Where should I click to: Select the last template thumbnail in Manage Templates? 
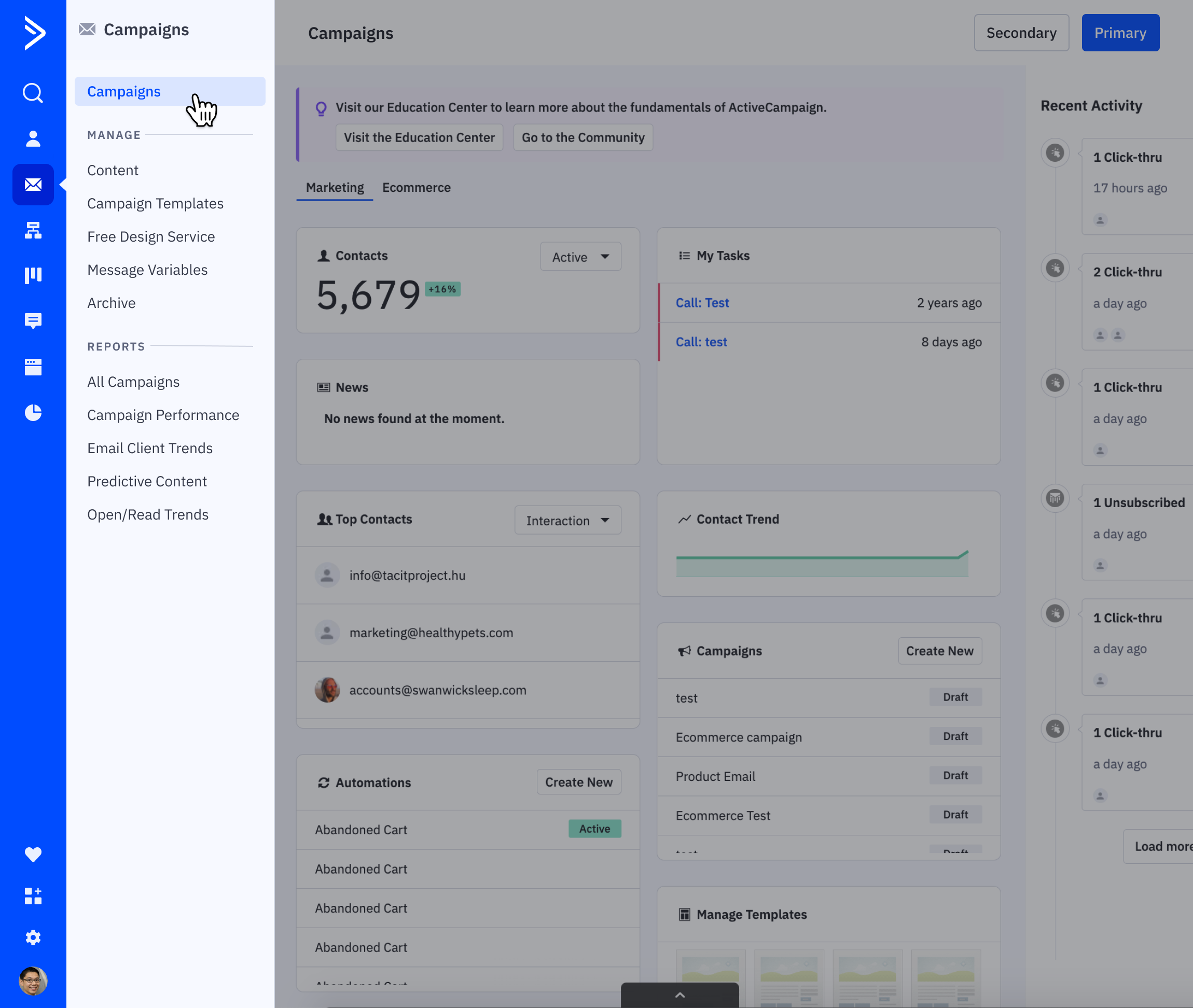(946, 978)
